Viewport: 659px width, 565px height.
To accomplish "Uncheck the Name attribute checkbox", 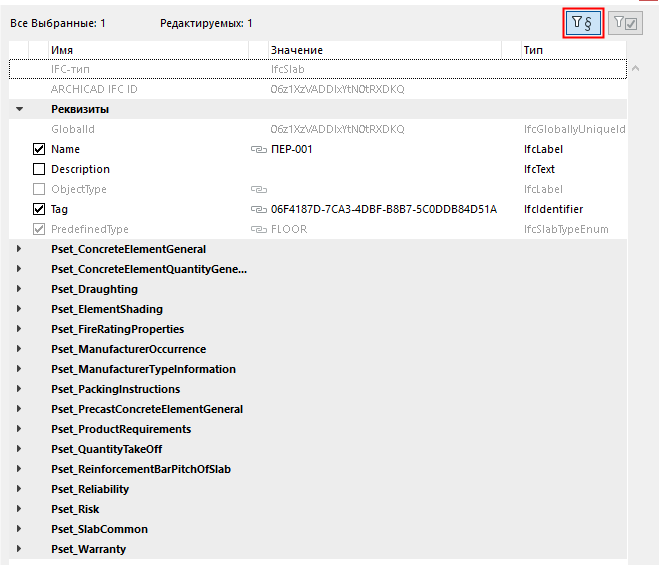I will (39, 149).
